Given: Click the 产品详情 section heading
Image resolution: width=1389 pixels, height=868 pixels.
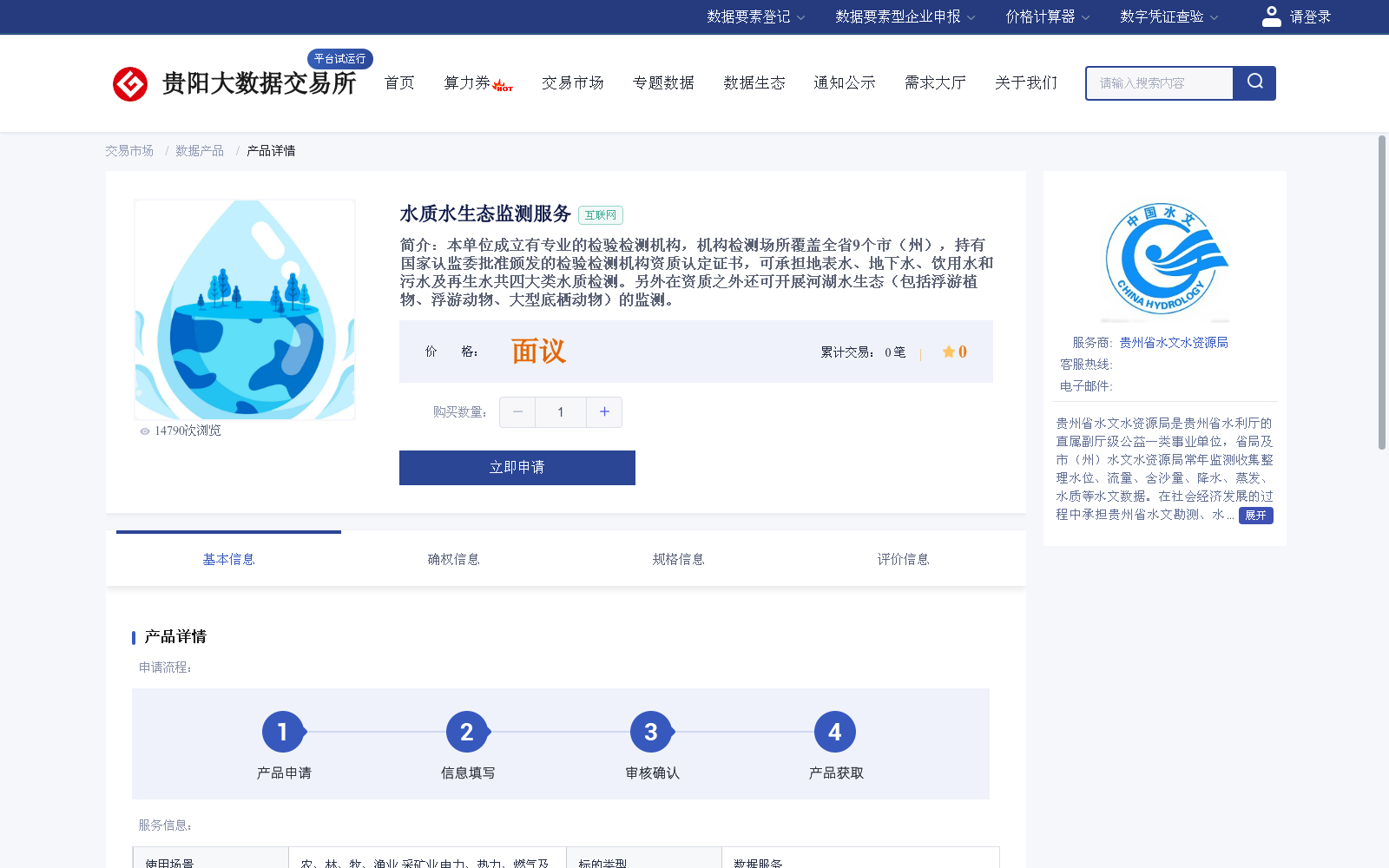Looking at the screenshot, I should 175,637.
